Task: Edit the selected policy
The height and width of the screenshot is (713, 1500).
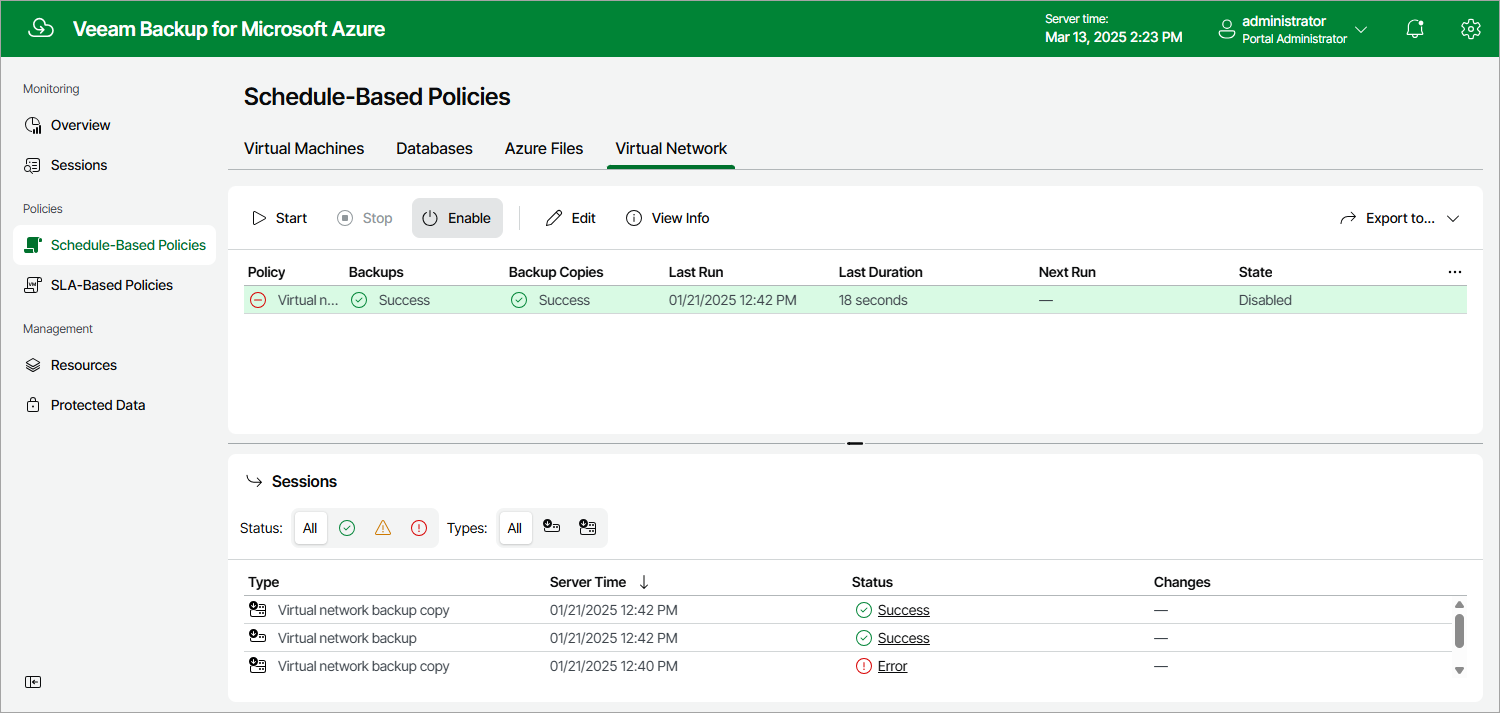Action: tap(570, 218)
